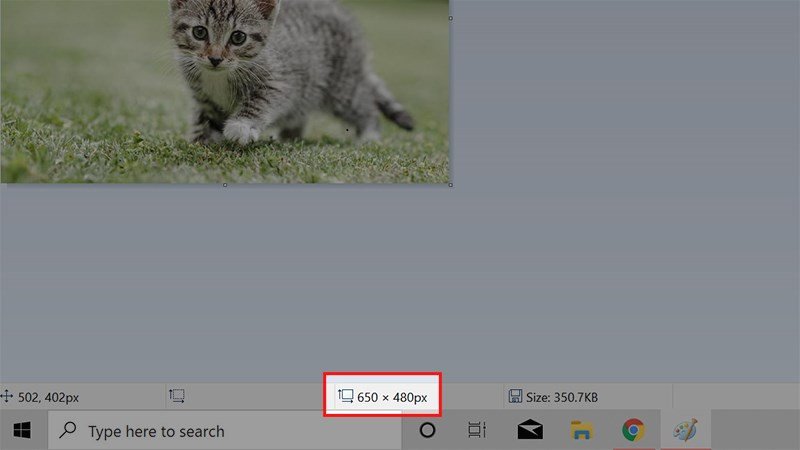Viewport: 800px width, 450px height.
Task: Click the Paint app icon in taskbar
Action: 685,431
